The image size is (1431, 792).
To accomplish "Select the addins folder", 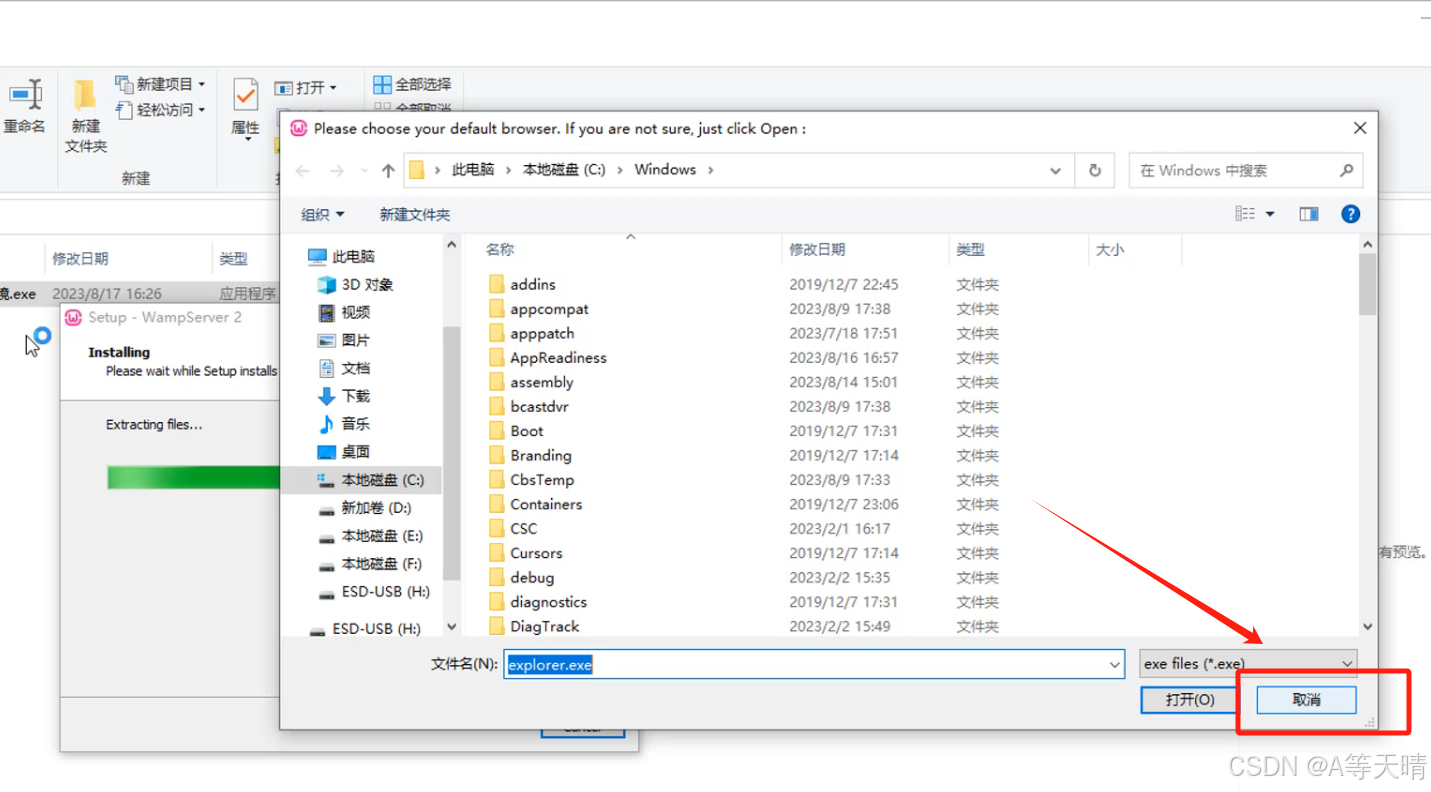I will coord(533,285).
